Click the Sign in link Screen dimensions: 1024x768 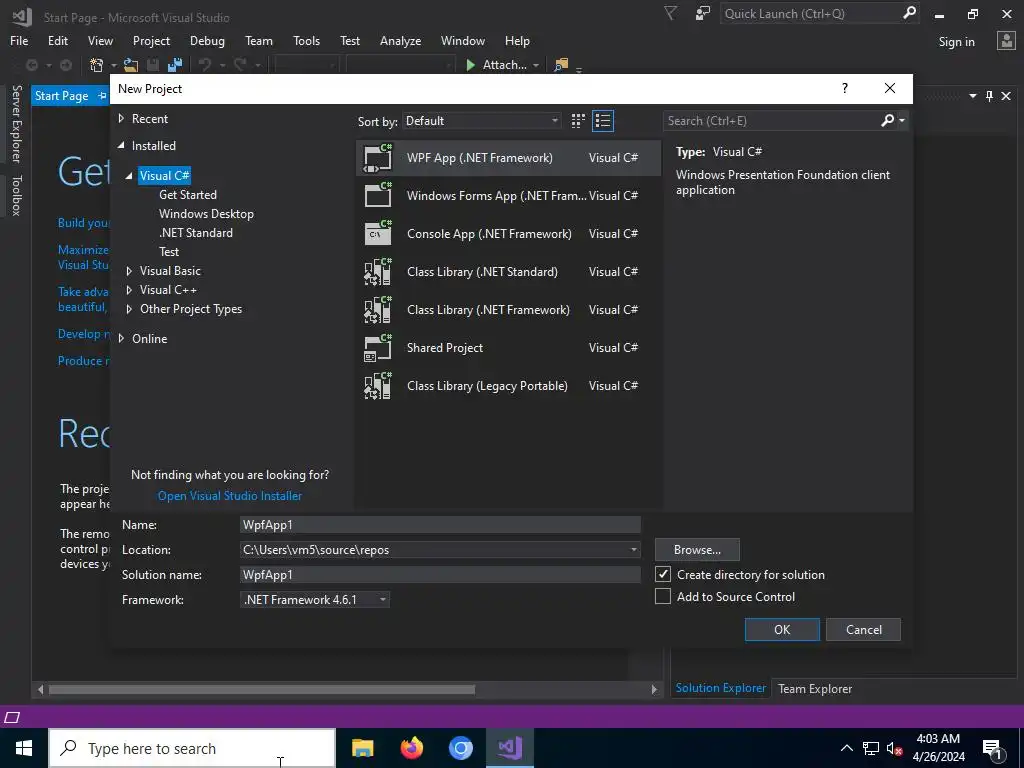click(x=956, y=42)
